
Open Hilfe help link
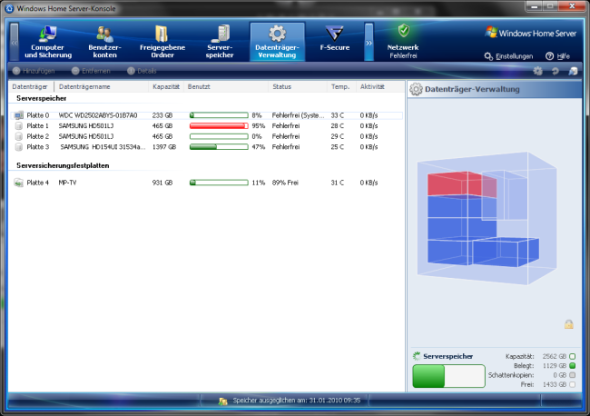click(558, 56)
